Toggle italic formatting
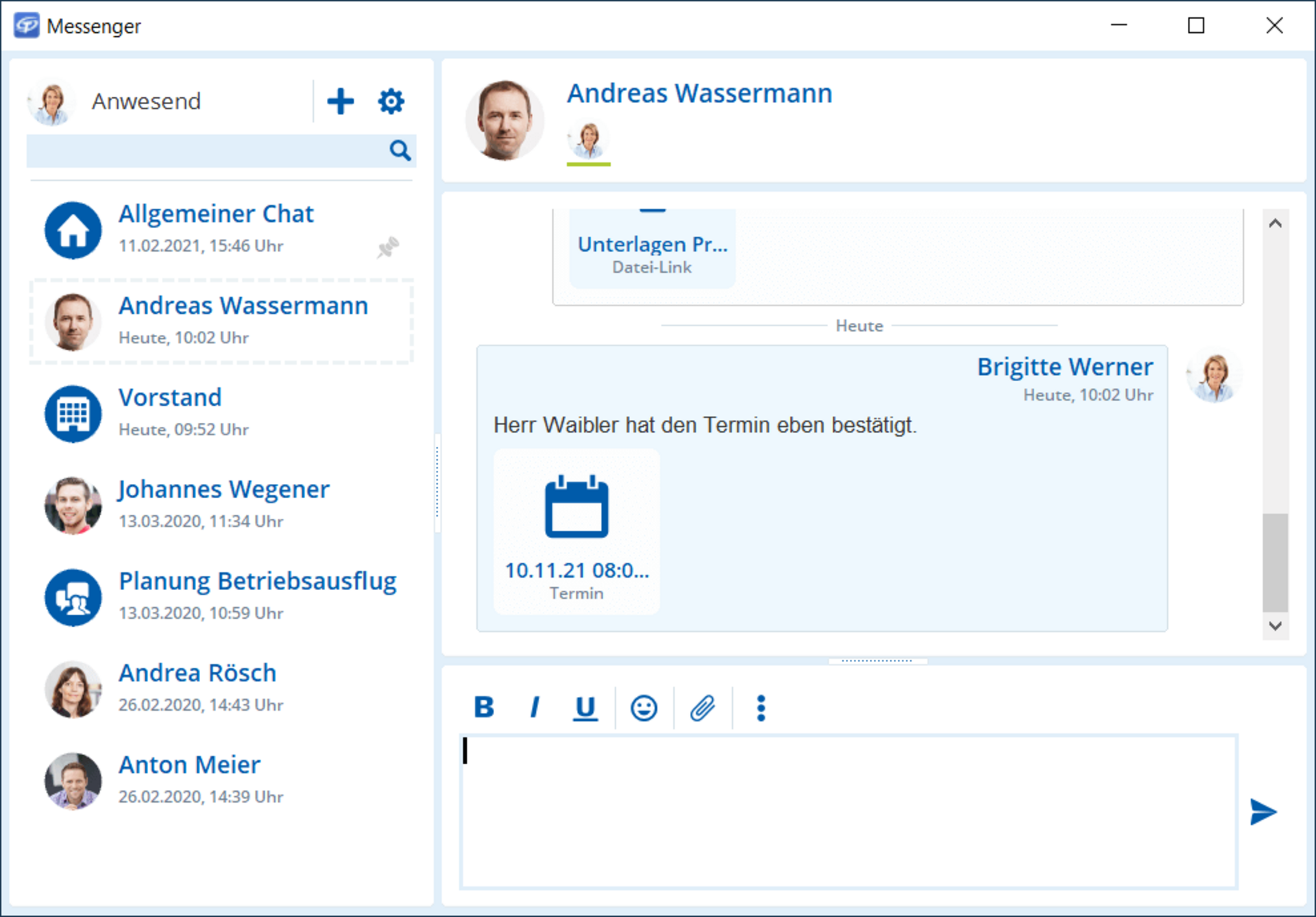 [x=535, y=707]
